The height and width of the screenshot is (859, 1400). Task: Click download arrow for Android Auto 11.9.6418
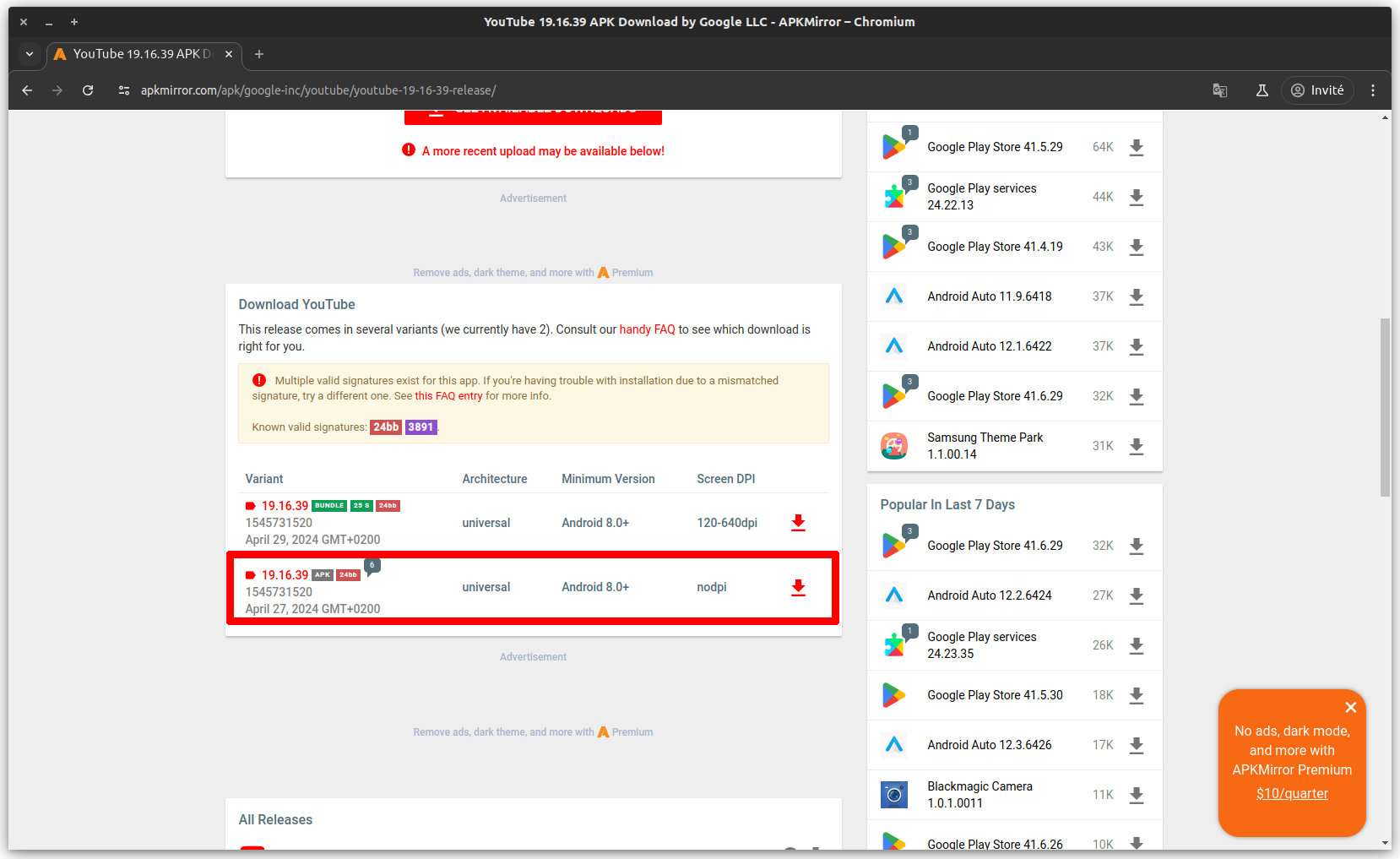tap(1137, 296)
